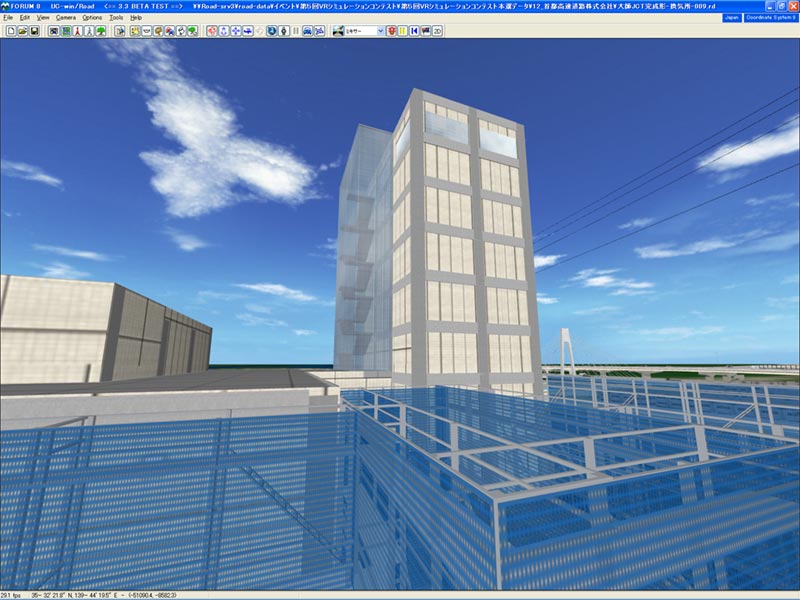Click the blue vehicle path icon

pyautogui.click(x=319, y=31)
